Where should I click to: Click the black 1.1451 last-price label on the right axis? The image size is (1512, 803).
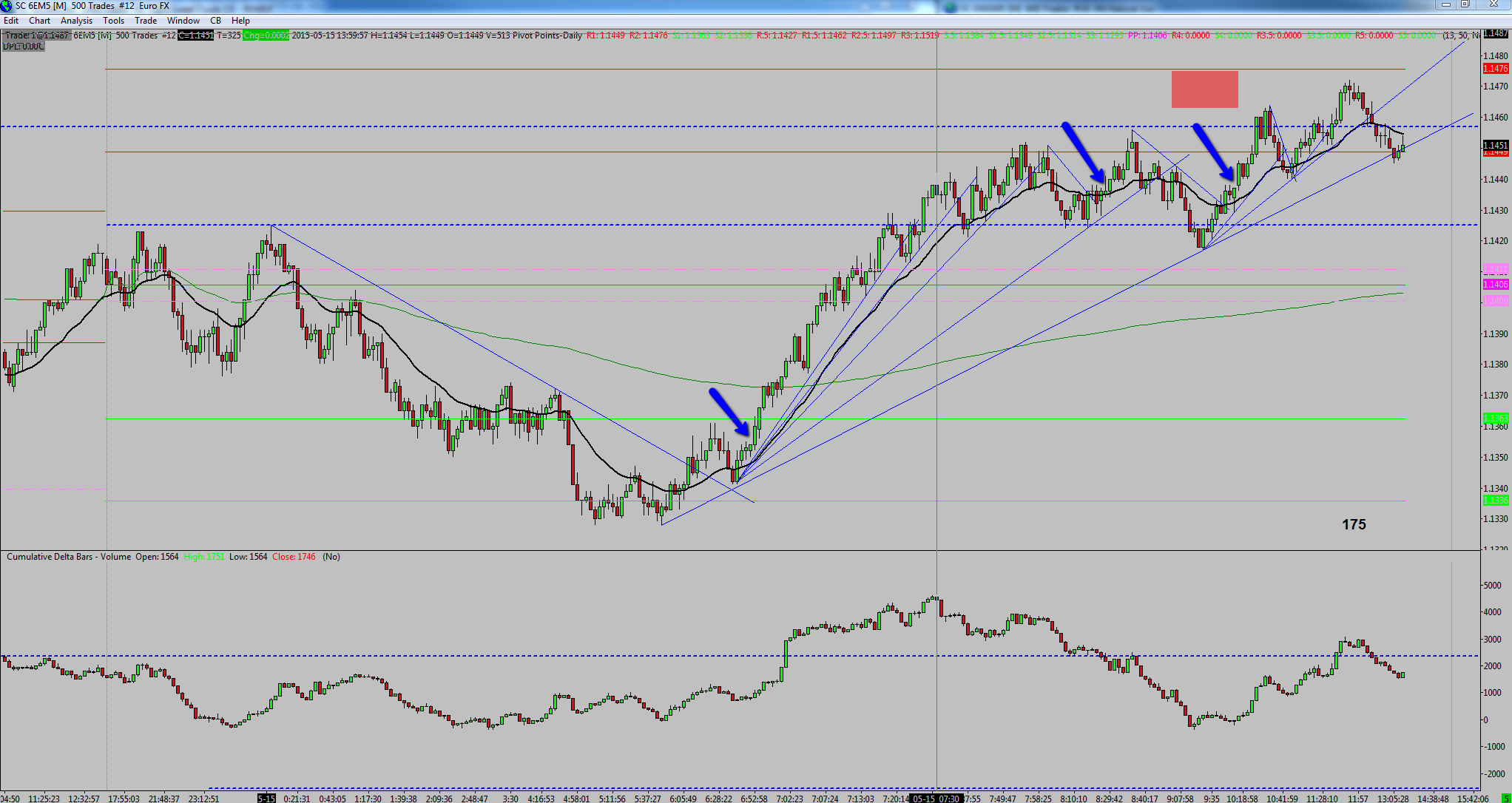click(x=1496, y=145)
